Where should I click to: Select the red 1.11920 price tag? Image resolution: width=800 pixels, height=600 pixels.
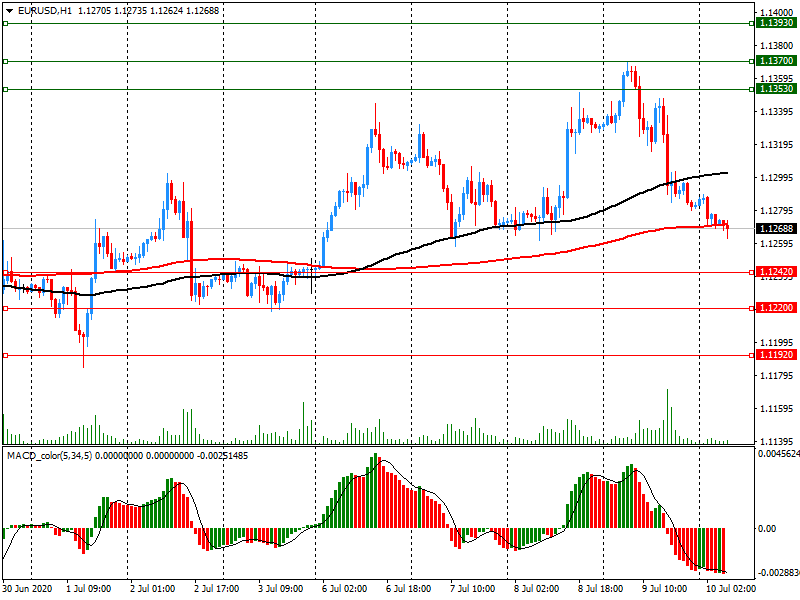[776, 355]
